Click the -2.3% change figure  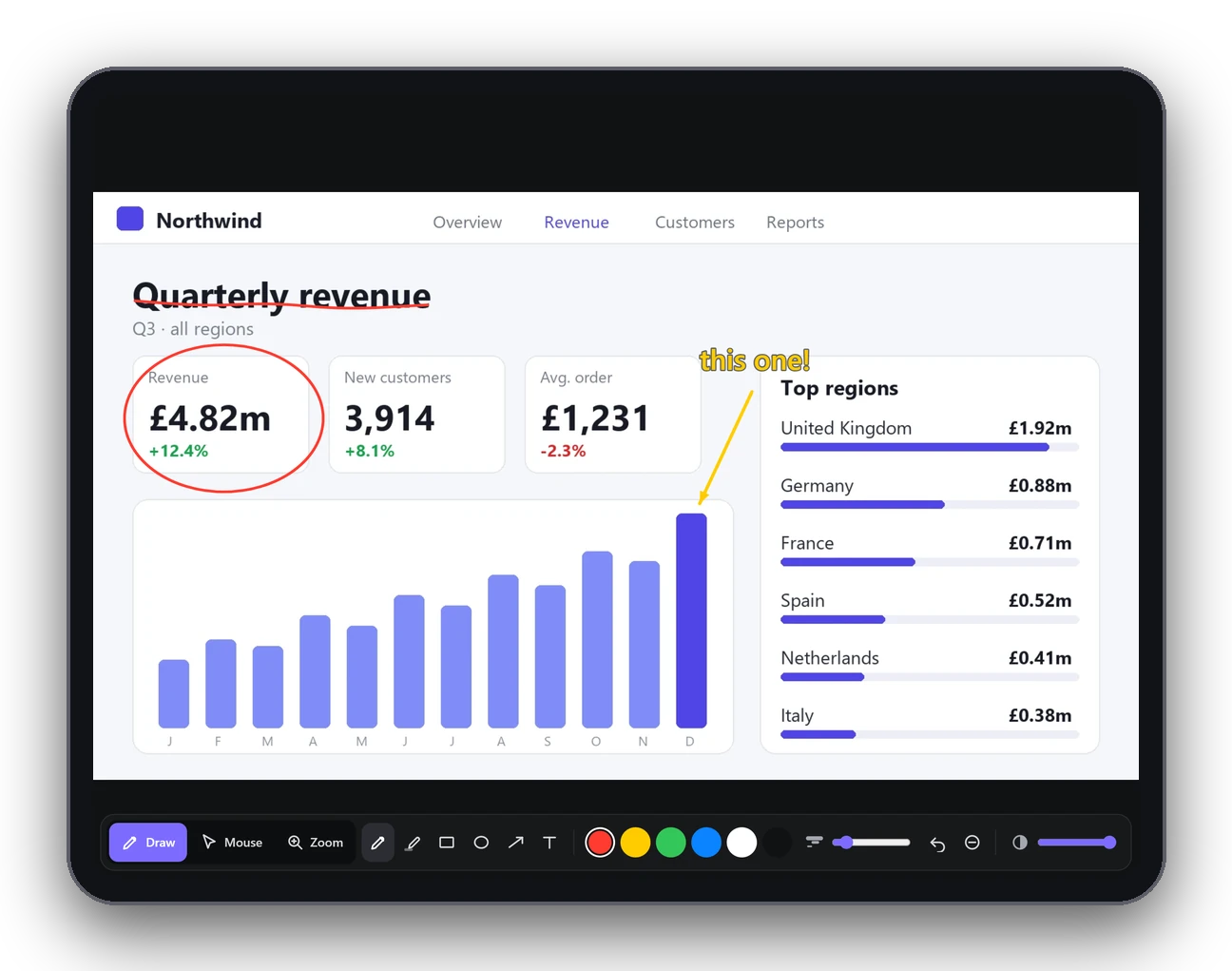point(563,451)
